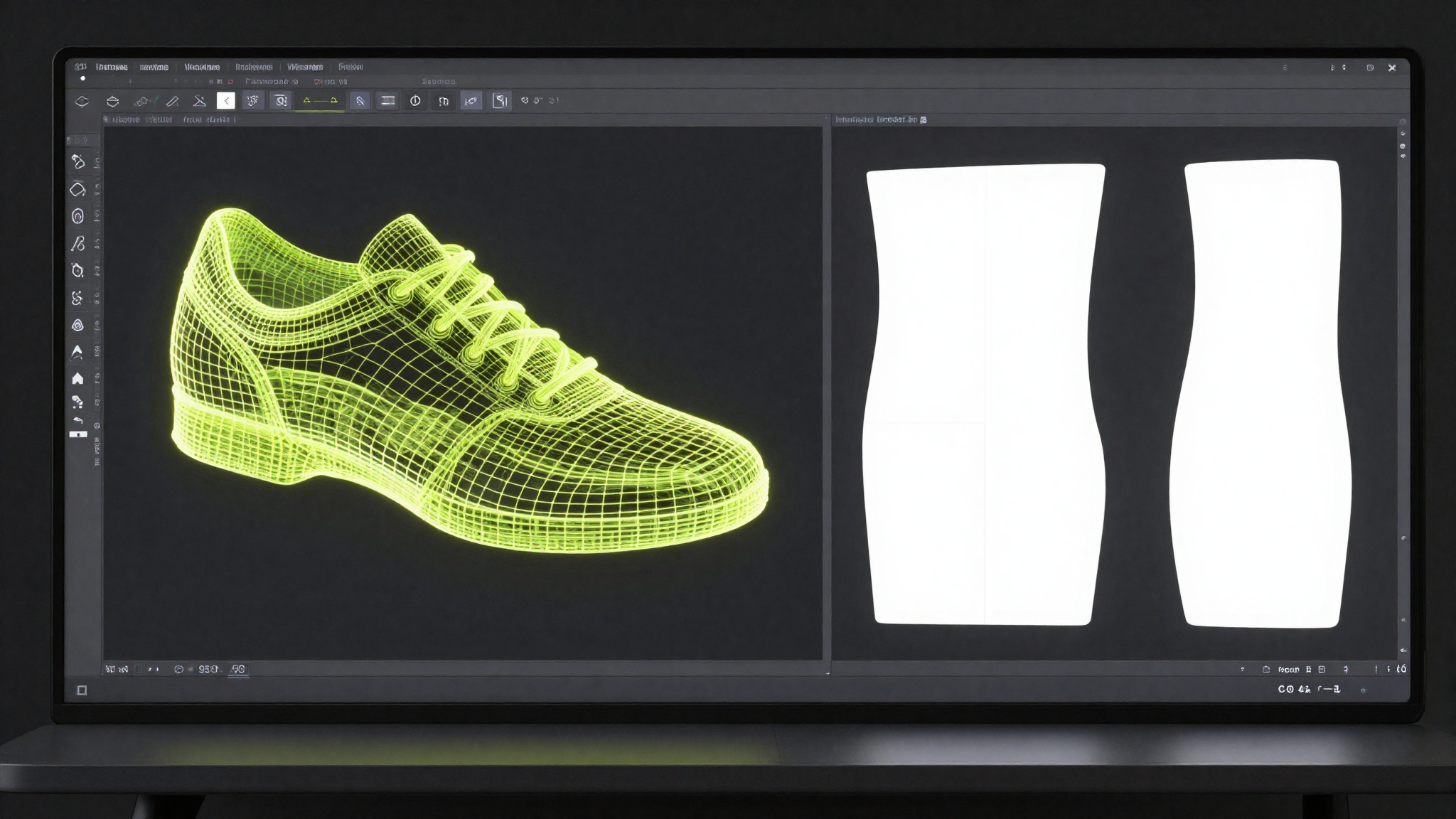Click the house-shaped icon in the left sidebar
The width and height of the screenshot is (1456, 819).
77,378
